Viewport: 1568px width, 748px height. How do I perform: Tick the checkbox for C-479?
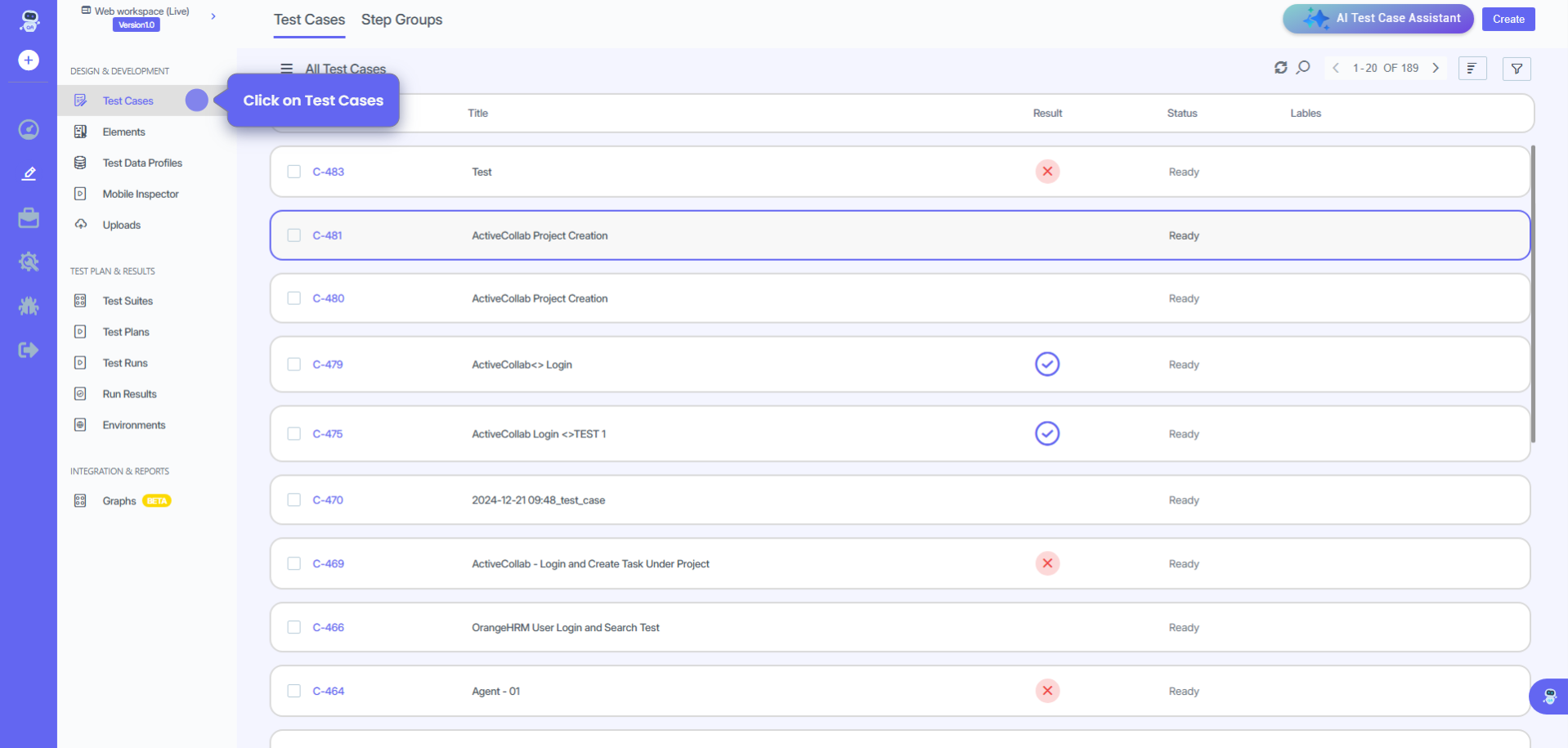click(x=294, y=365)
